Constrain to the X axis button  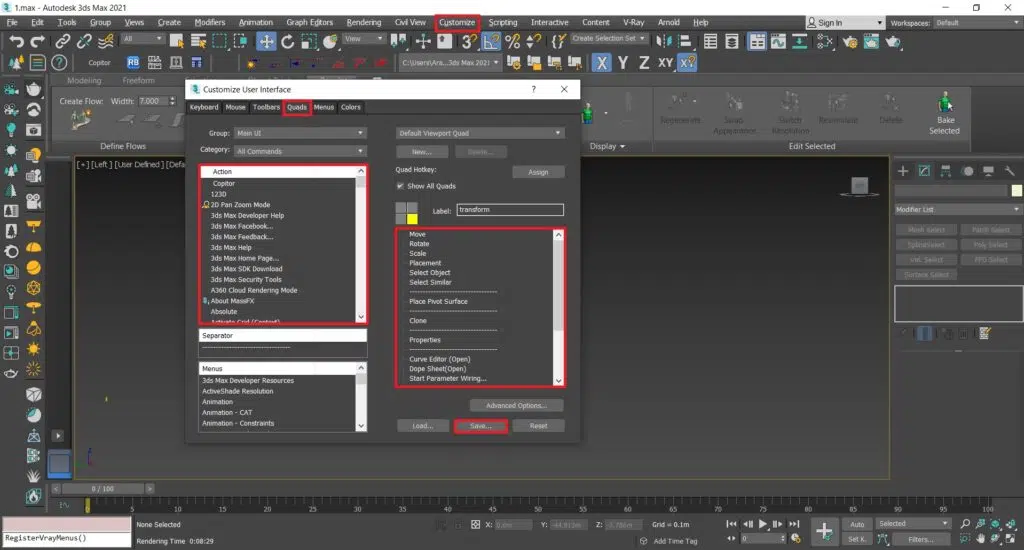pyautogui.click(x=602, y=62)
